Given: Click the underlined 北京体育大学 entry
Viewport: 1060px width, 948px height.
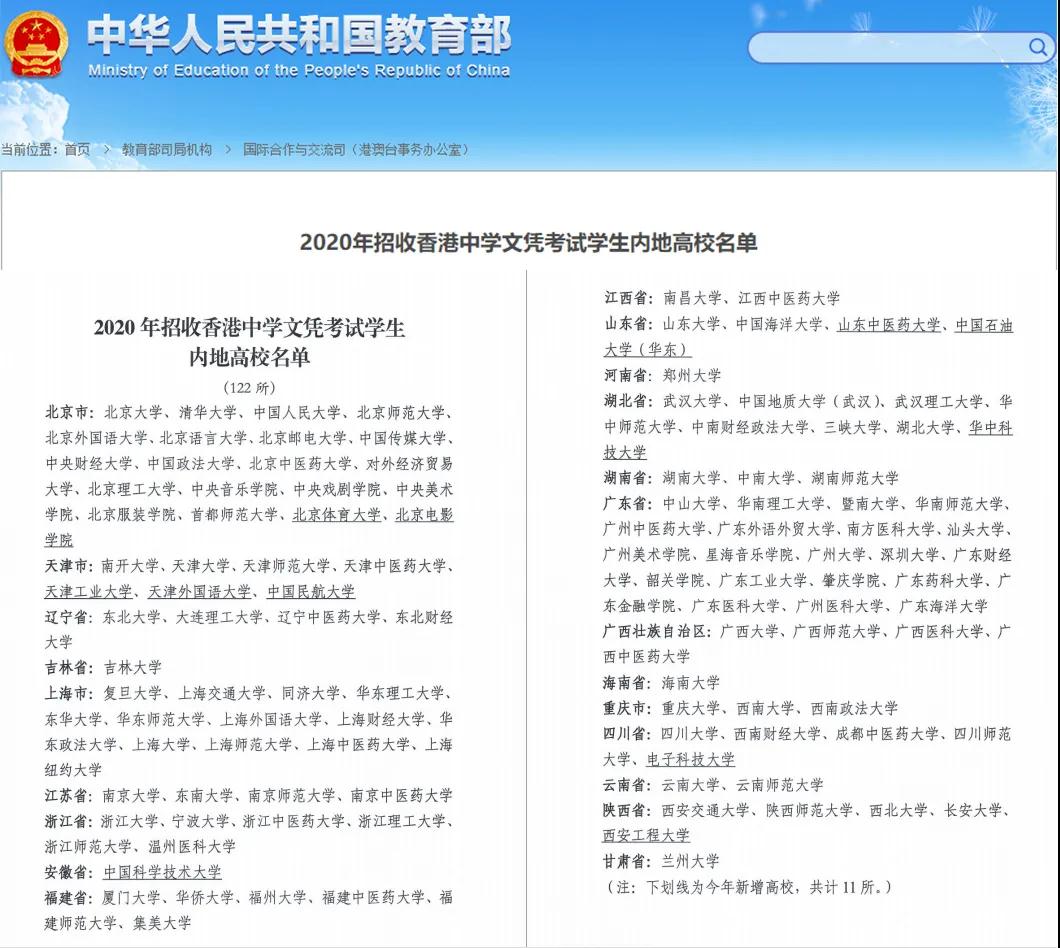Looking at the screenshot, I should click(x=337, y=515).
